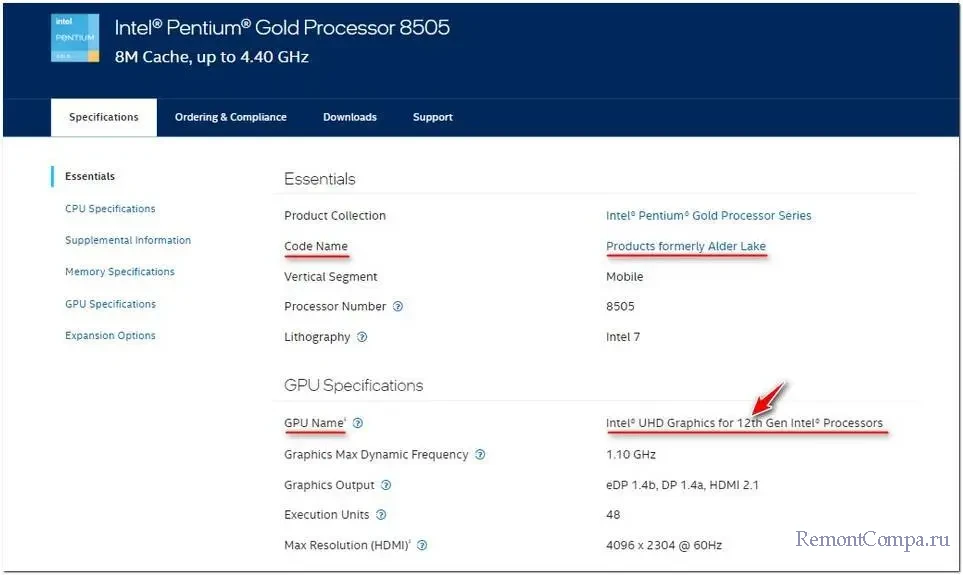
Task: Click the Intel Pentium Gold badge logo
Action: [x=75, y=39]
